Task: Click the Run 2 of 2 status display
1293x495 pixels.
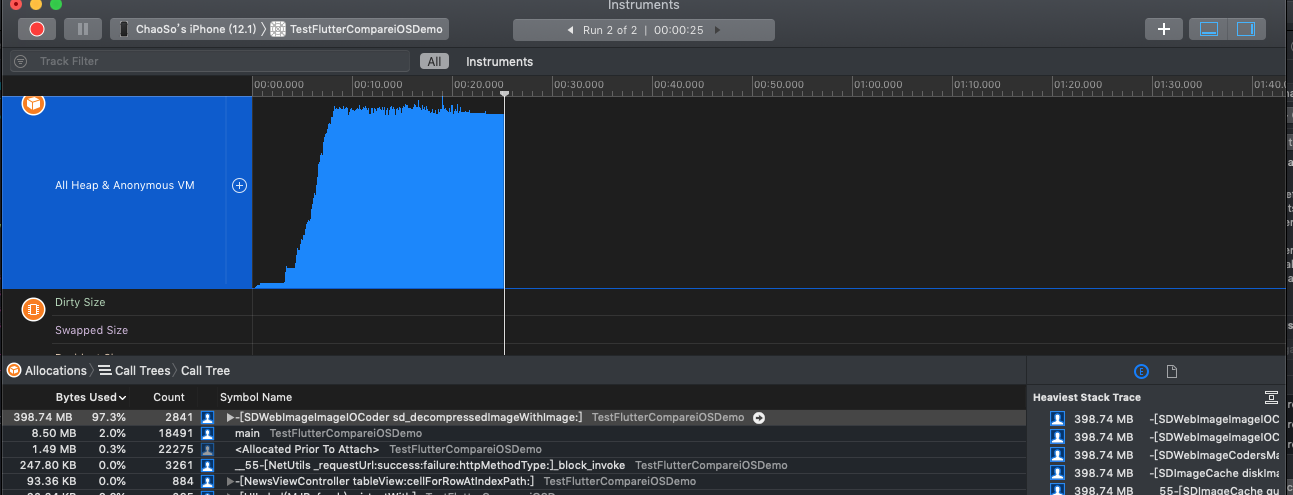Action: pos(643,30)
